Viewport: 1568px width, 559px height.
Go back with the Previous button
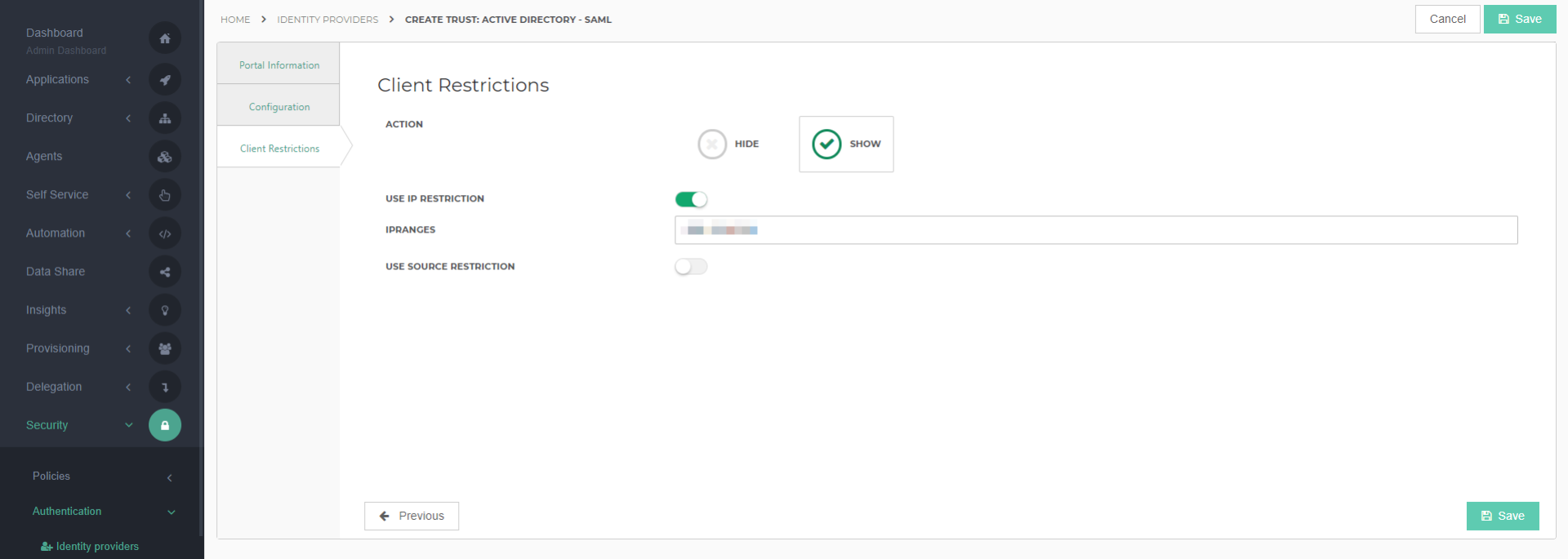click(412, 516)
